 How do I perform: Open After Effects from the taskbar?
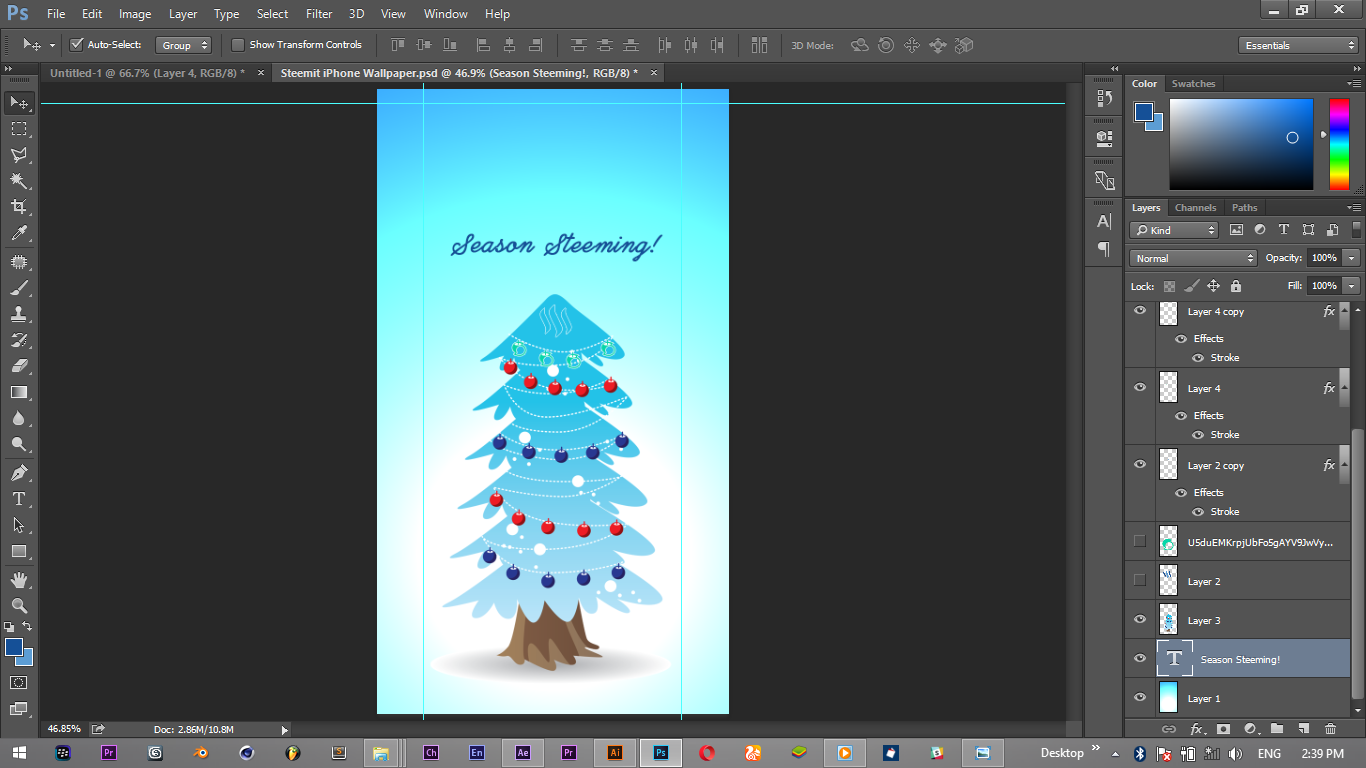523,753
